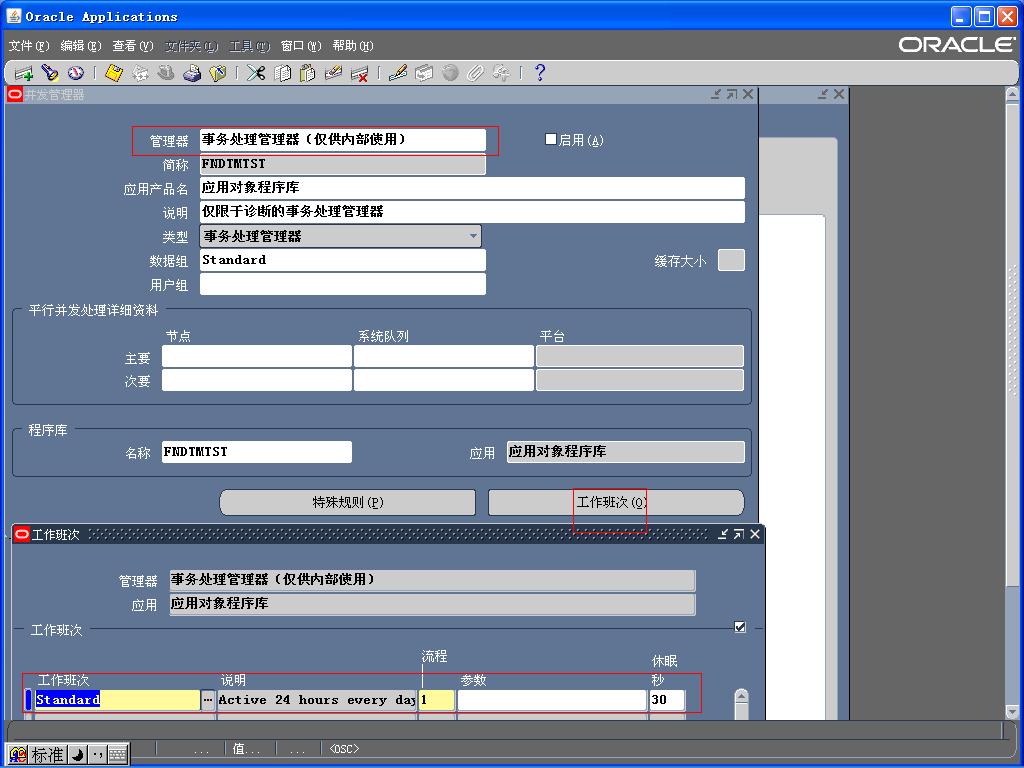Close the form using the folder icon
The height and width of the screenshot is (768, 1024).
pos(217,73)
